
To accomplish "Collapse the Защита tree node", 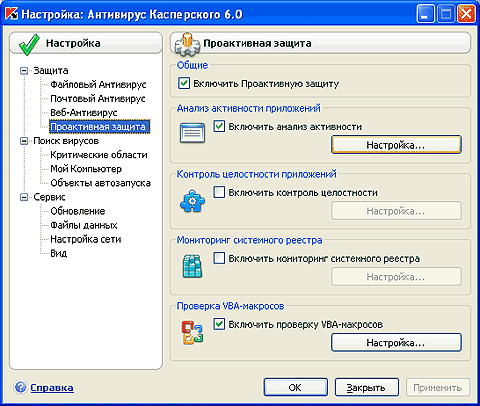I will [x=24, y=71].
